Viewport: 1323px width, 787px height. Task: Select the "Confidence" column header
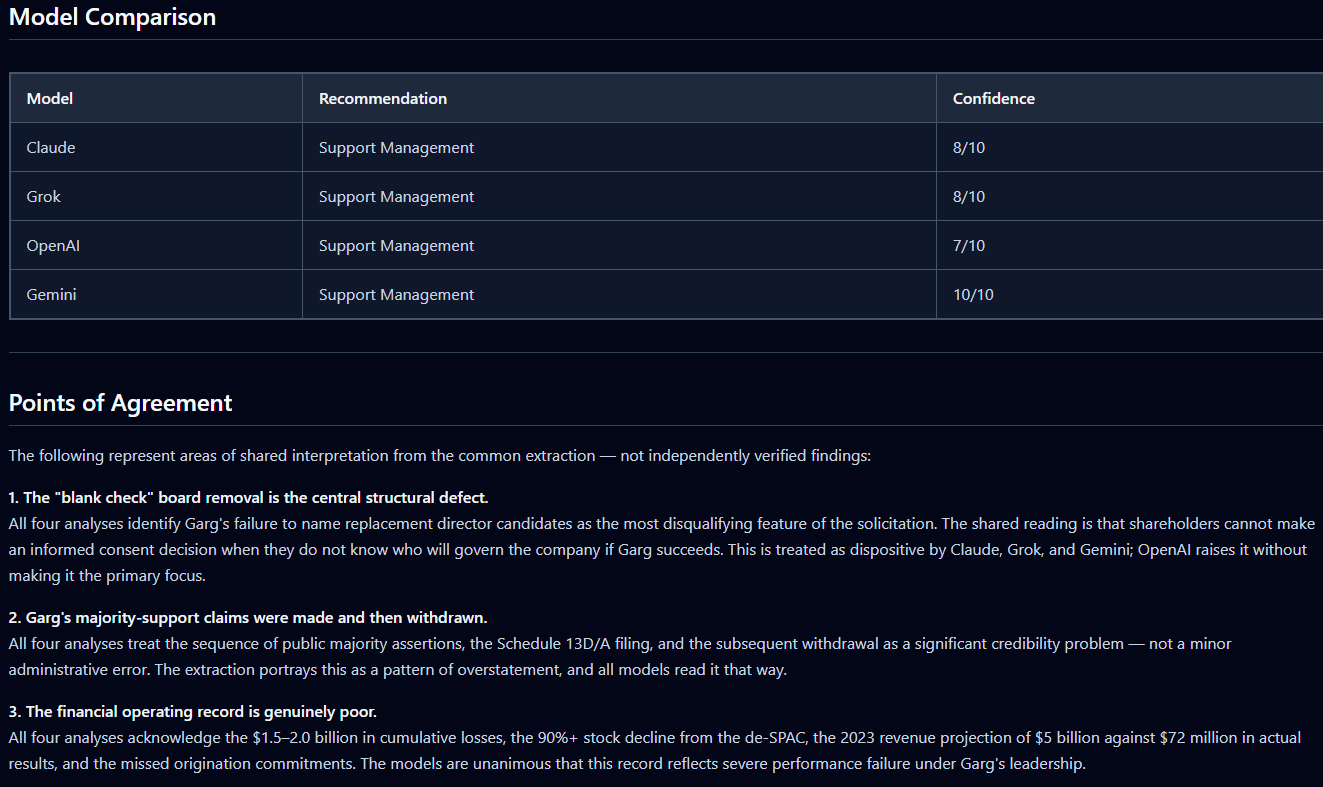(x=994, y=99)
